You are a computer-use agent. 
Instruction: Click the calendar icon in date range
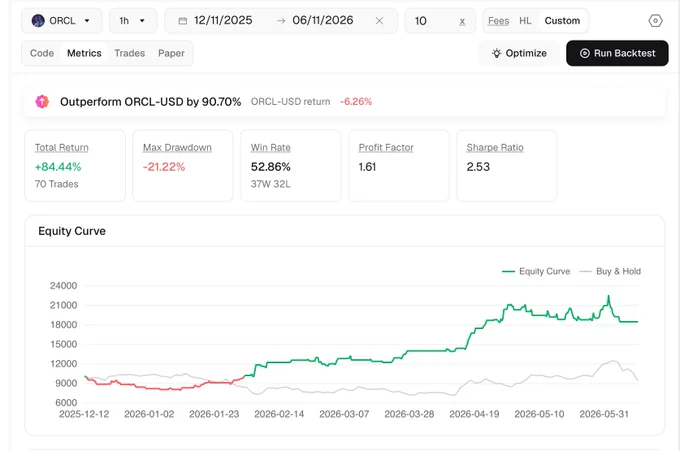[183, 21]
